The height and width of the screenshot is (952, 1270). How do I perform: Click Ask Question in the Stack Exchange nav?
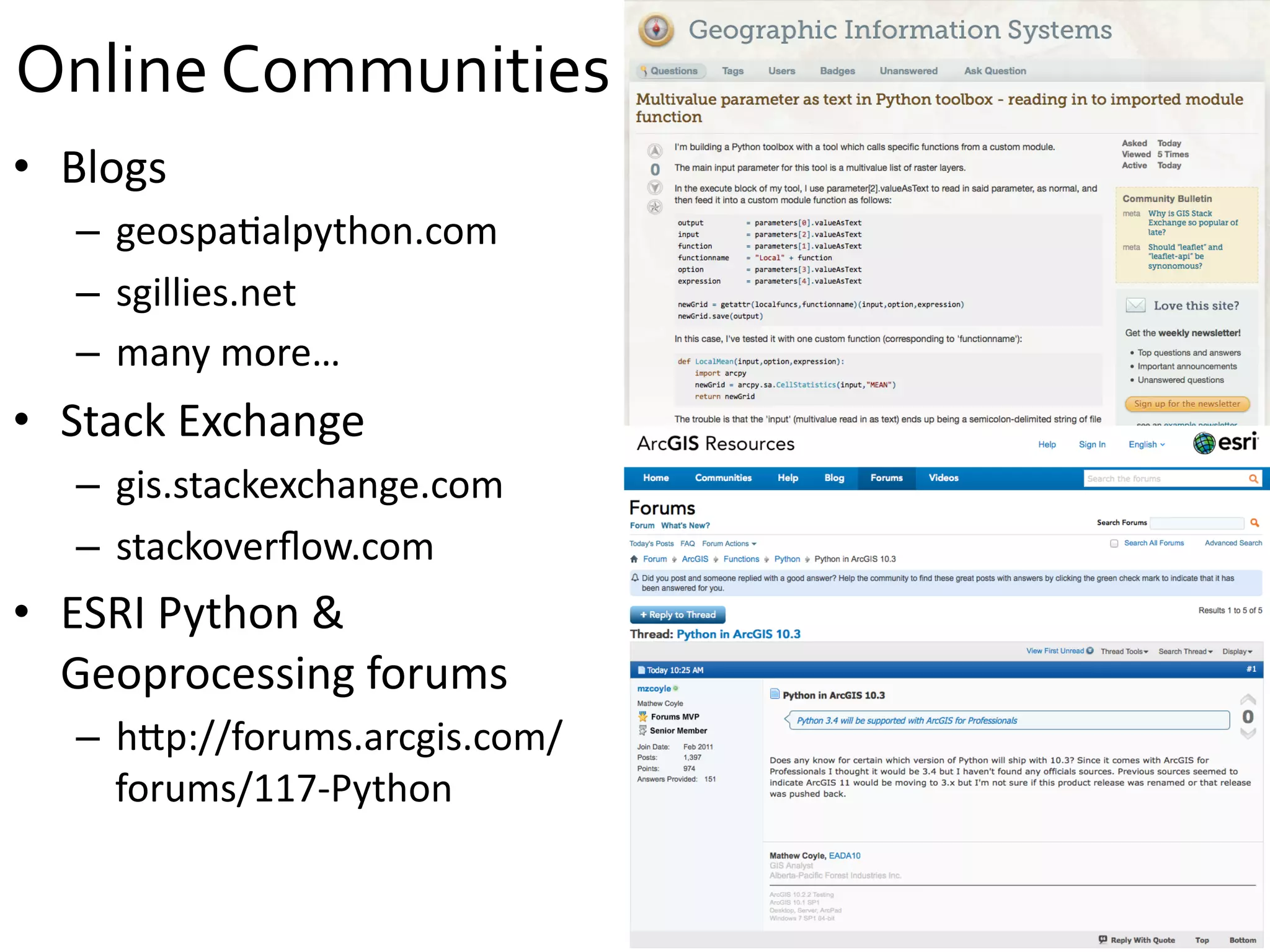point(995,71)
